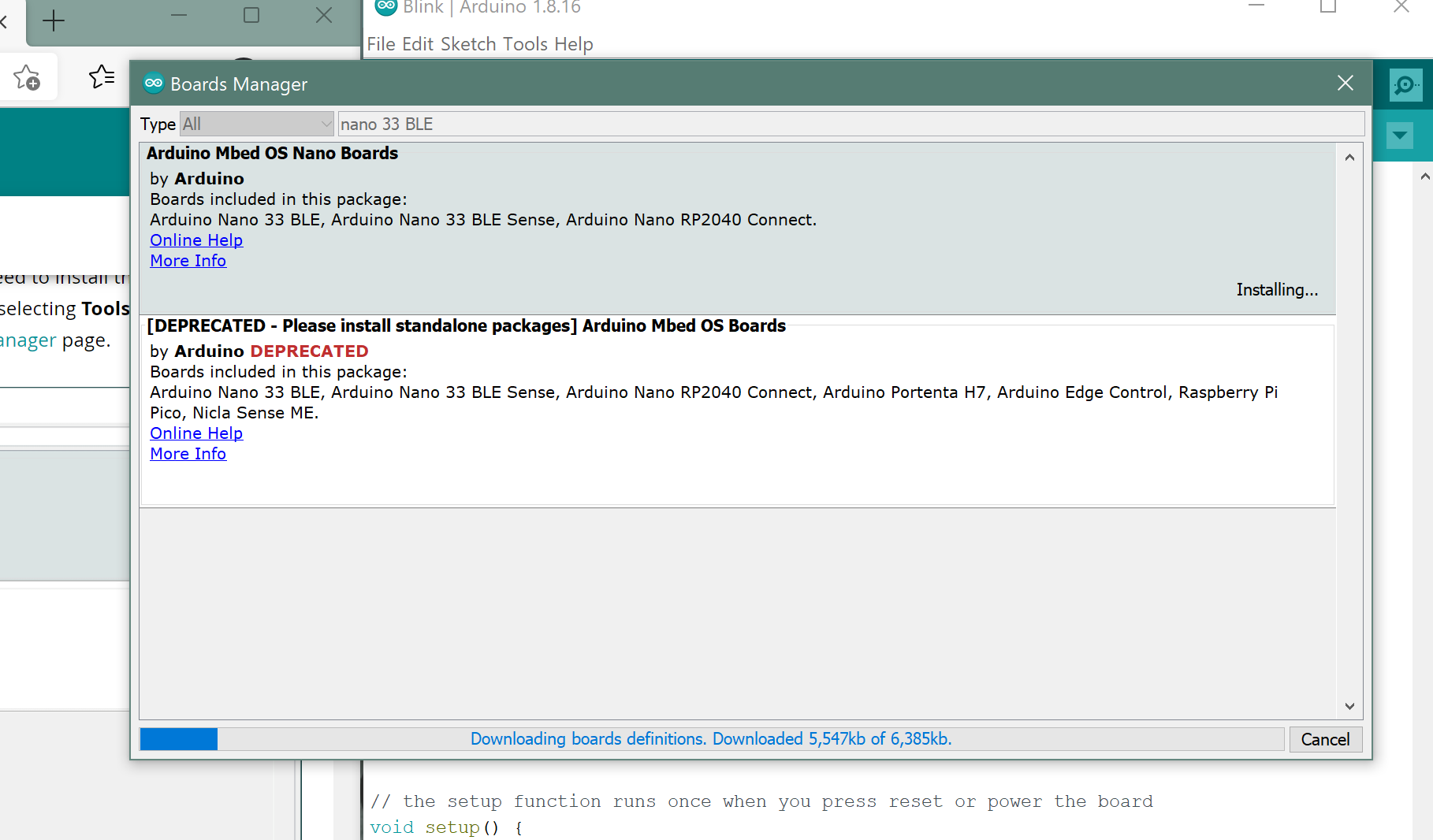
Task: Select the 'Arduino Mbed OS Nano Boards' package title
Action: [272, 154]
